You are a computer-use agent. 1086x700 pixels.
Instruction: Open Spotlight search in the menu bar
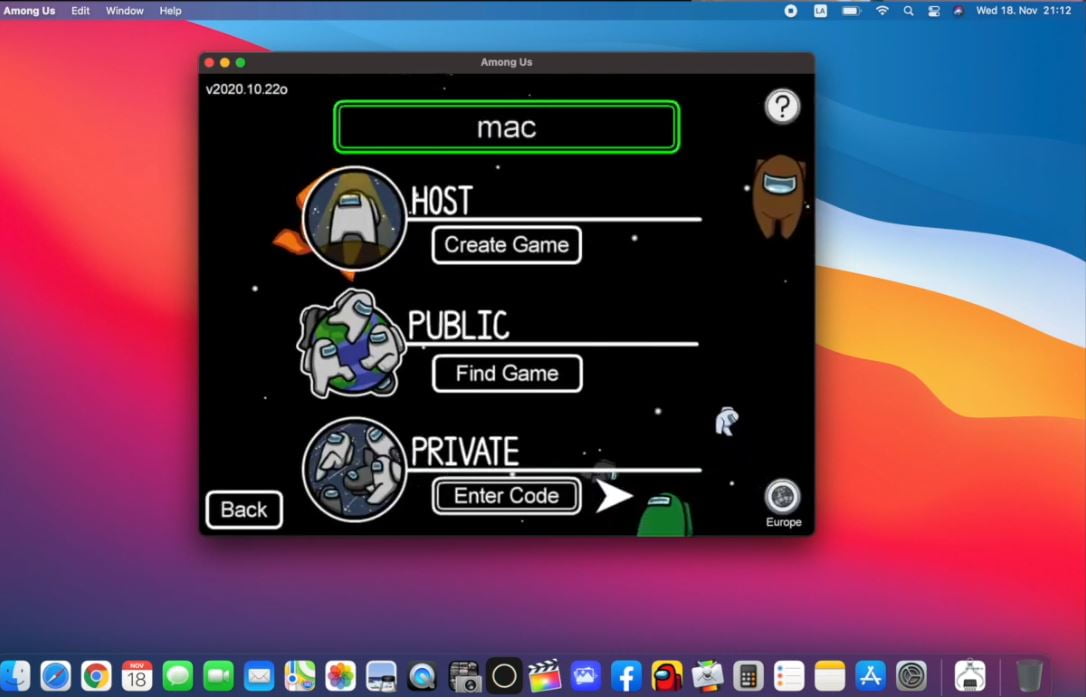point(906,11)
